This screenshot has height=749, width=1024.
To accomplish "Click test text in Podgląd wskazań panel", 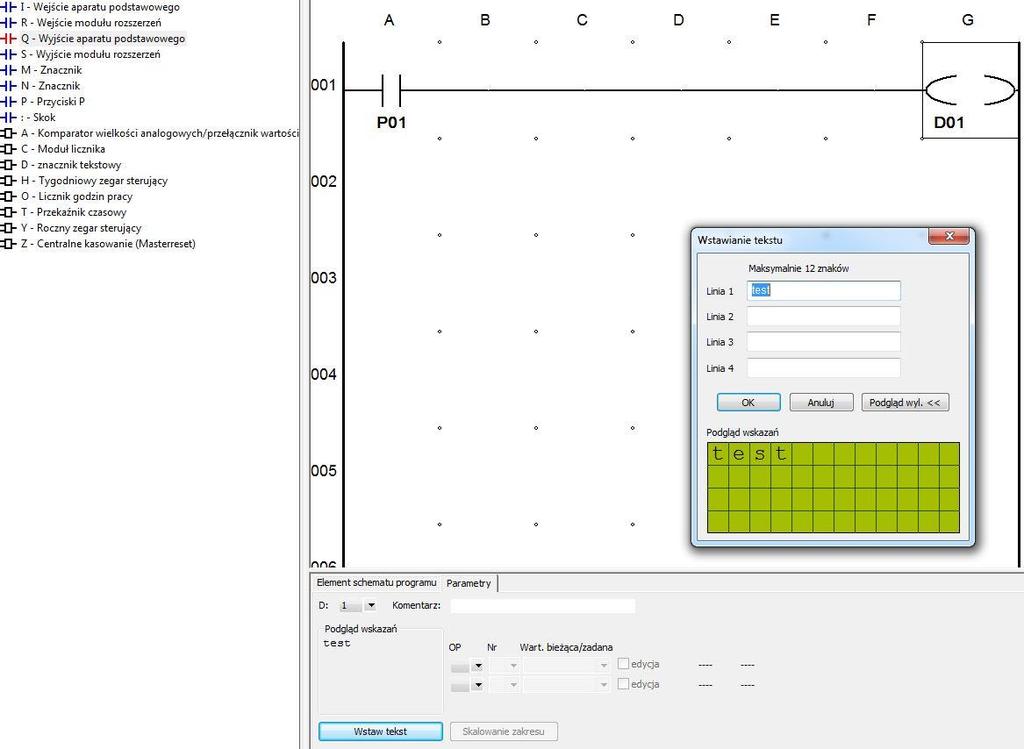I will click(337, 643).
